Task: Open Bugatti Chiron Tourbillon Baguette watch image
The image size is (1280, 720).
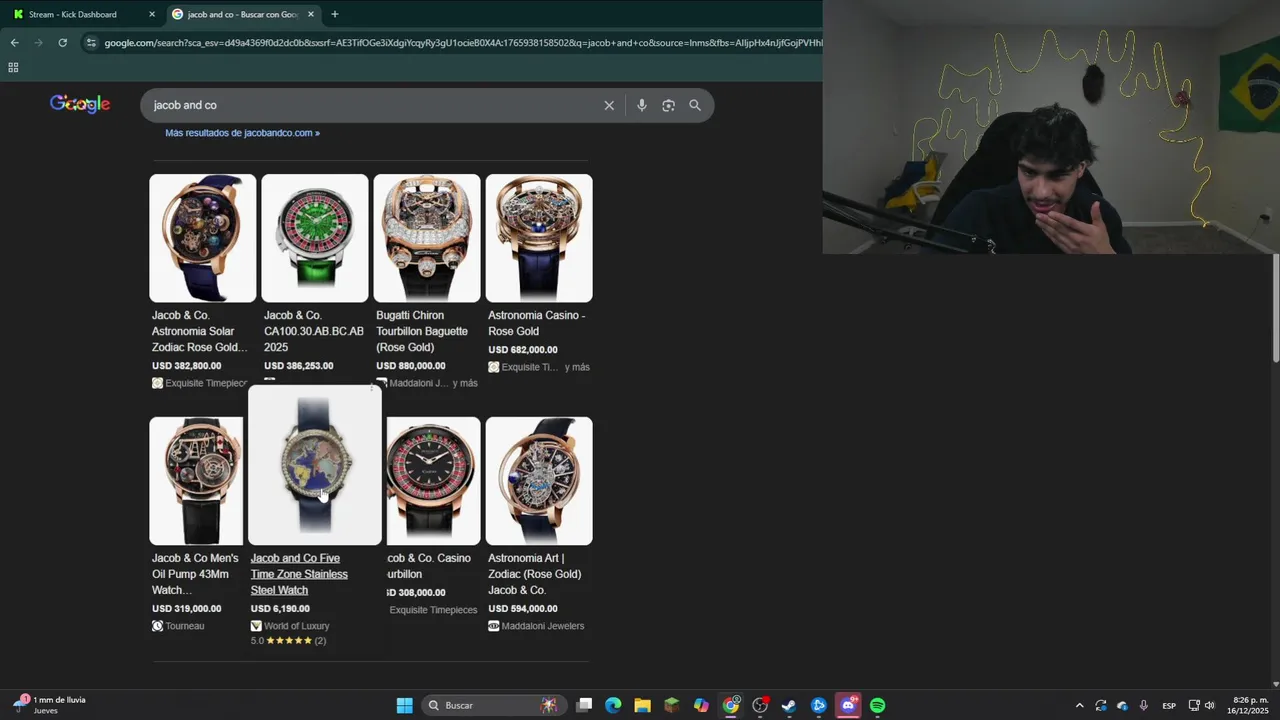Action: [427, 238]
